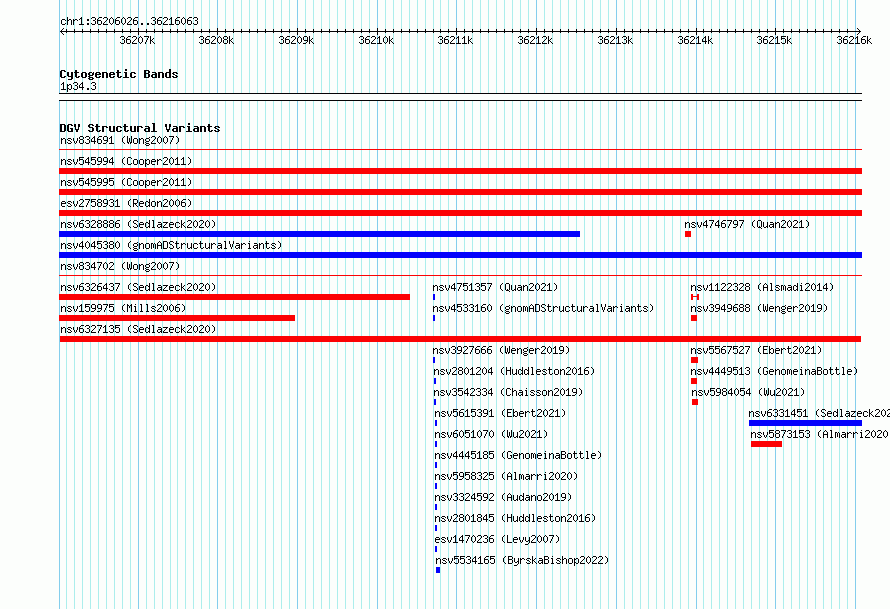Click the 36211k ruler tick label

455,40
